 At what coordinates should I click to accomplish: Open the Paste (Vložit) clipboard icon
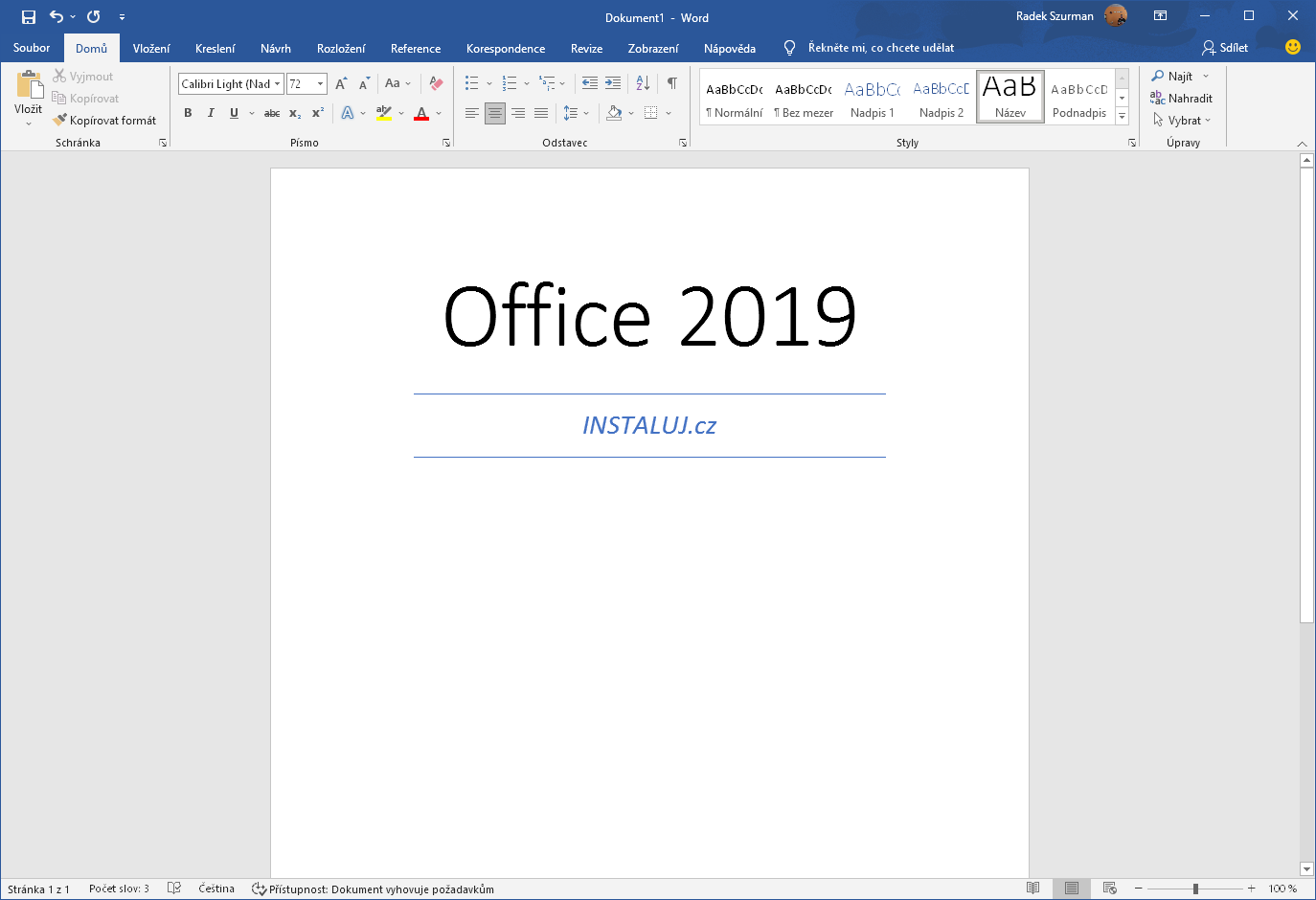coord(29,86)
